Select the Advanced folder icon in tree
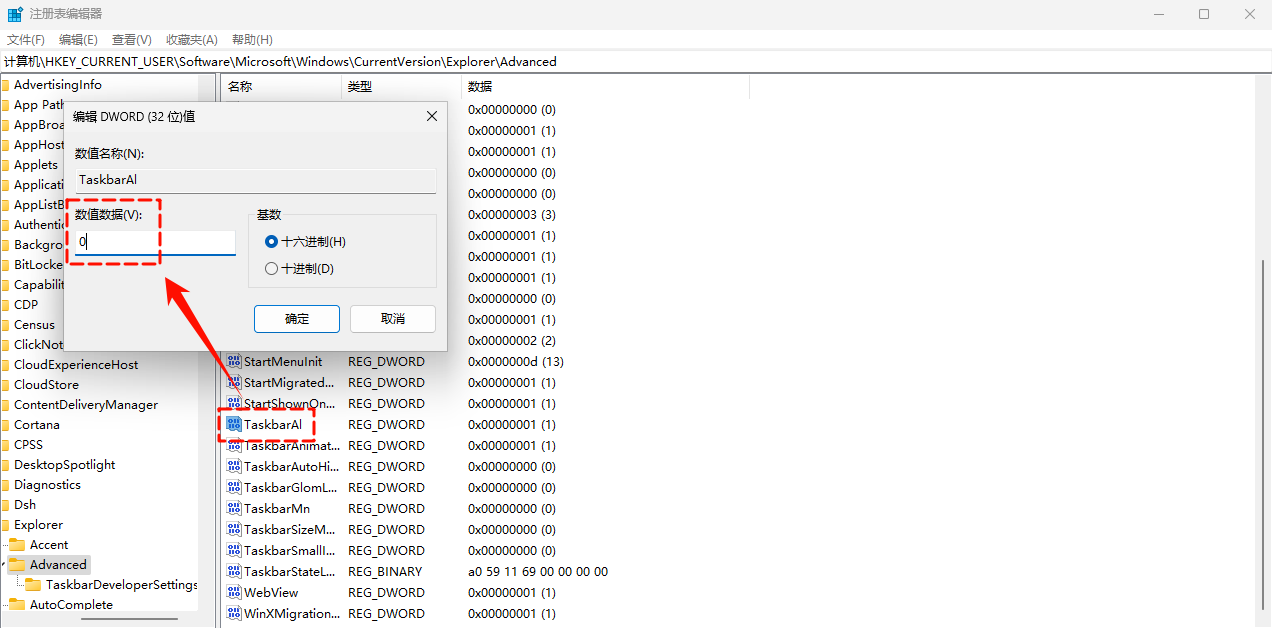Viewport: 1272px width, 628px height. point(17,565)
